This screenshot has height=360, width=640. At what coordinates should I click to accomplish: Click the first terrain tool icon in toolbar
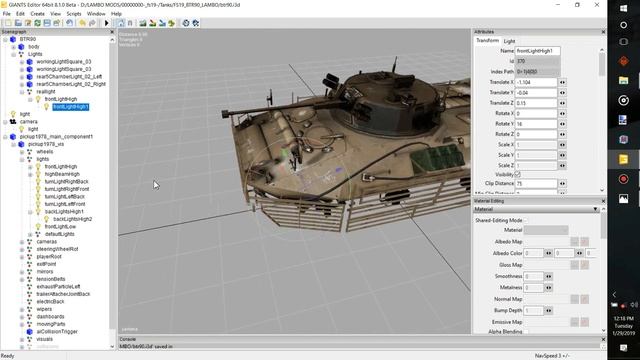143,23
